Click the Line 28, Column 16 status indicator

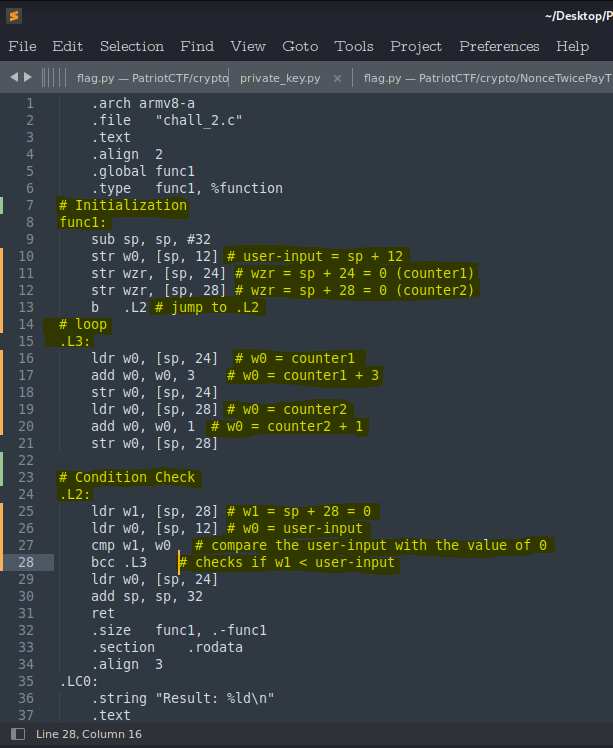pyautogui.click(x=89, y=734)
